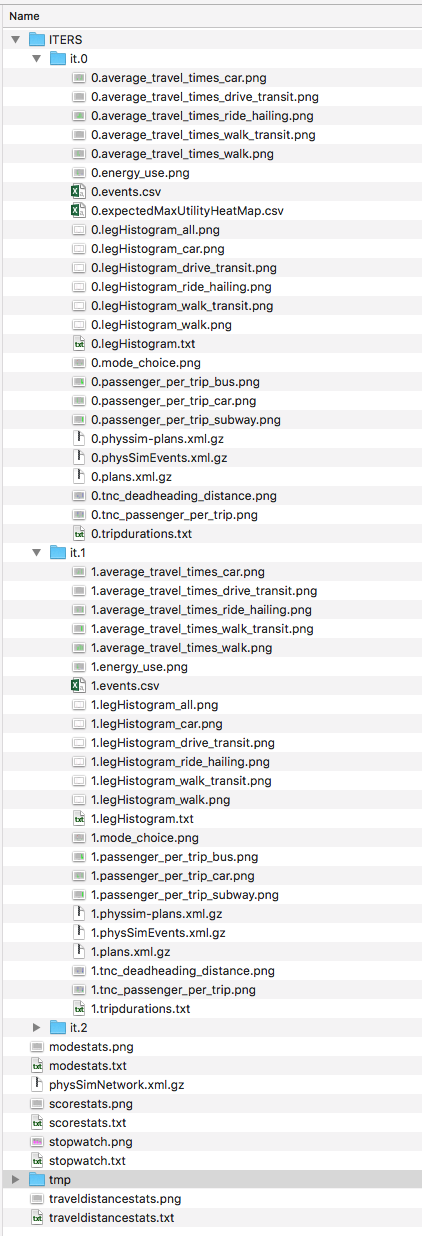This screenshot has width=422, height=1236.
Task: Select file 1.energy_use.png
Action: pos(139,667)
